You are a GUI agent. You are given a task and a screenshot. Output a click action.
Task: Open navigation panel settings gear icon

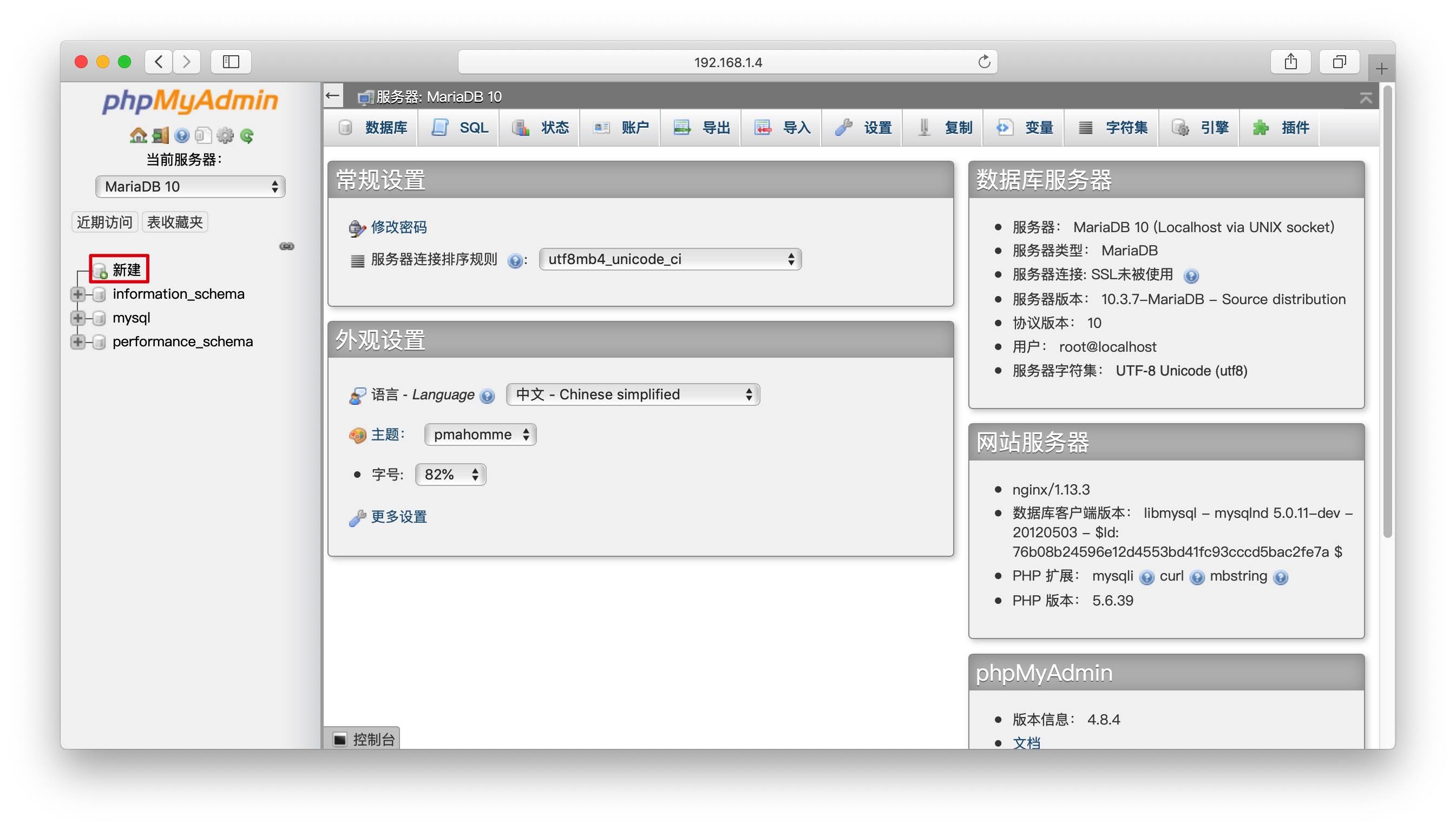[x=225, y=135]
